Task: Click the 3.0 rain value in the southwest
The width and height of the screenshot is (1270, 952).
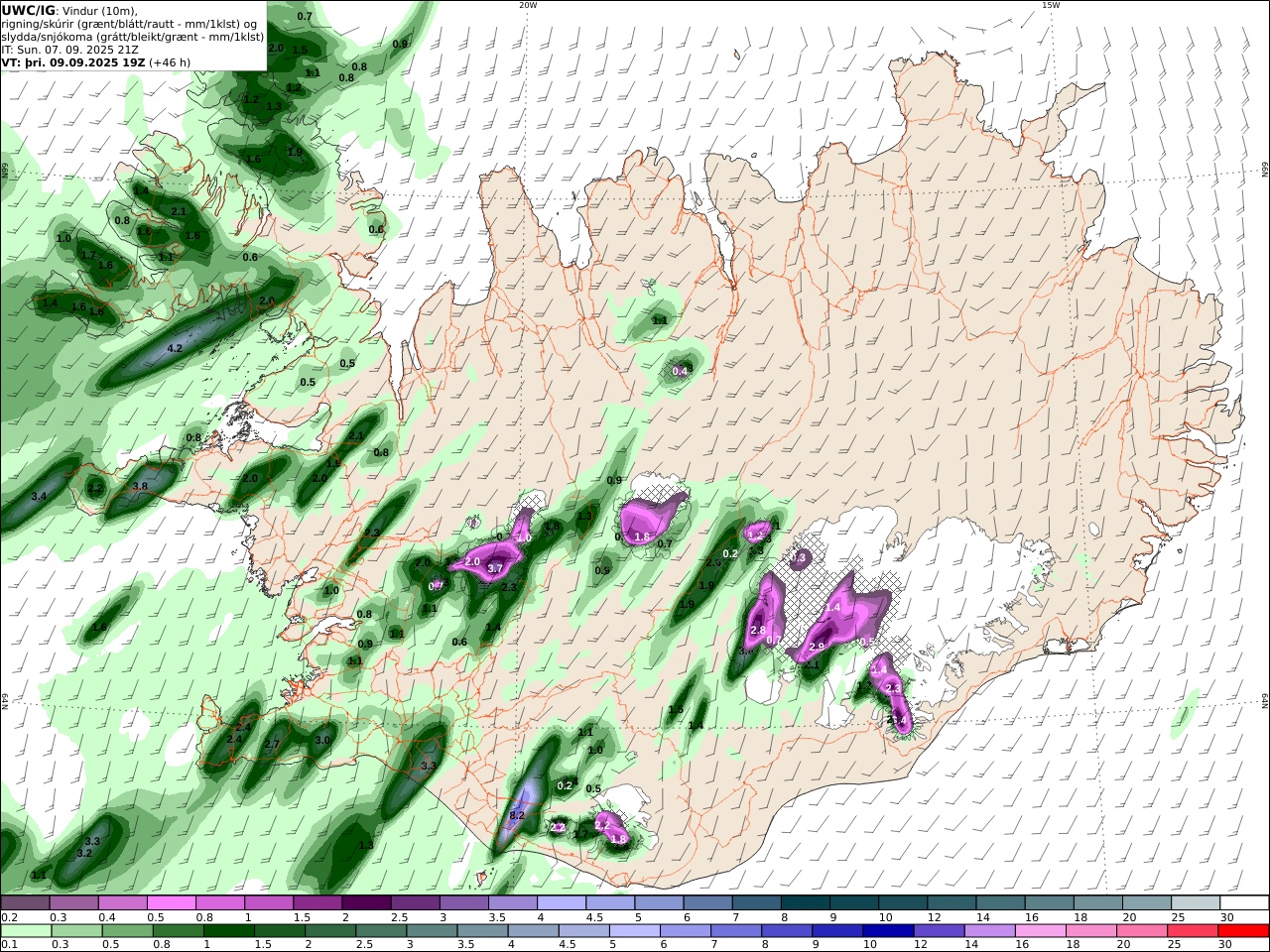Action: tap(322, 741)
